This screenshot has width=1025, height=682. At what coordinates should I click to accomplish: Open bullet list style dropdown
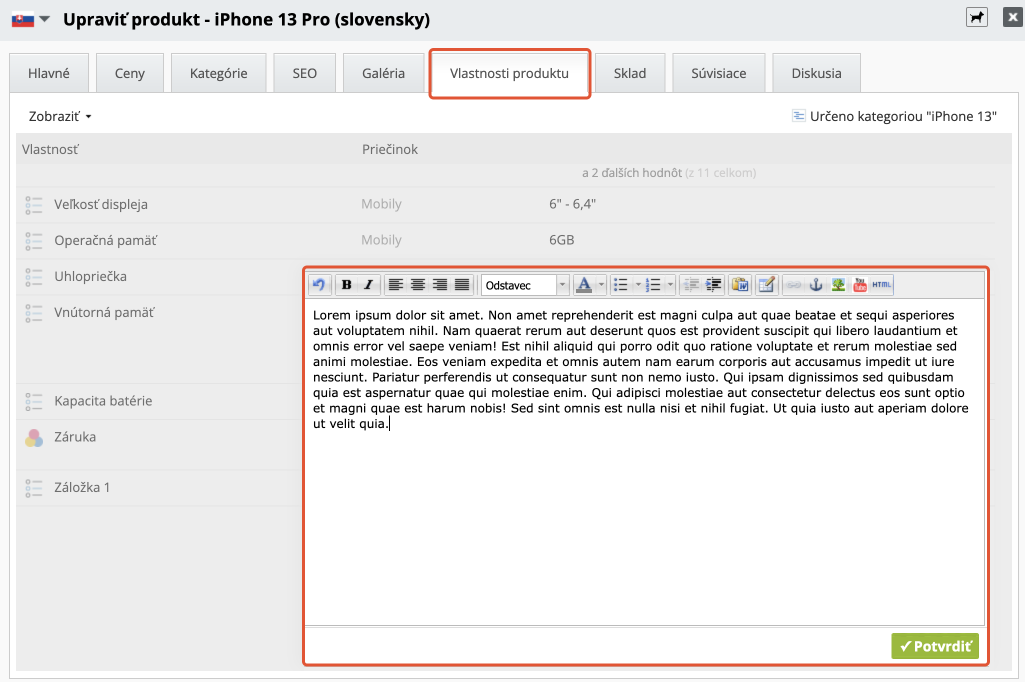tap(638, 284)
